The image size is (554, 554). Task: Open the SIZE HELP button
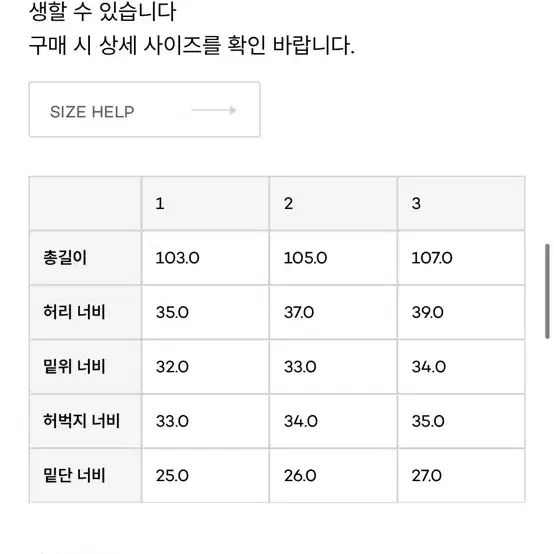point(145,110)
